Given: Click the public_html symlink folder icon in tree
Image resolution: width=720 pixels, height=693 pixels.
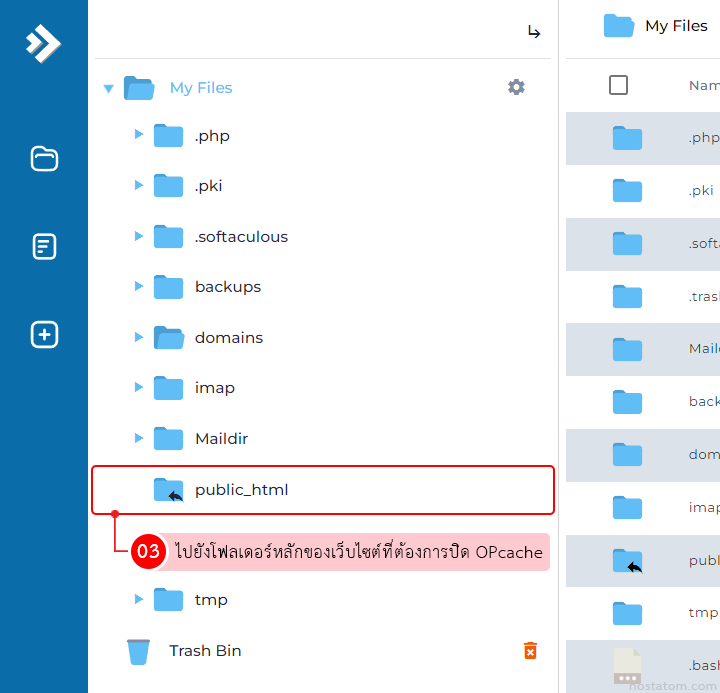Looking at the screenshot, I should tap(168, 490).
